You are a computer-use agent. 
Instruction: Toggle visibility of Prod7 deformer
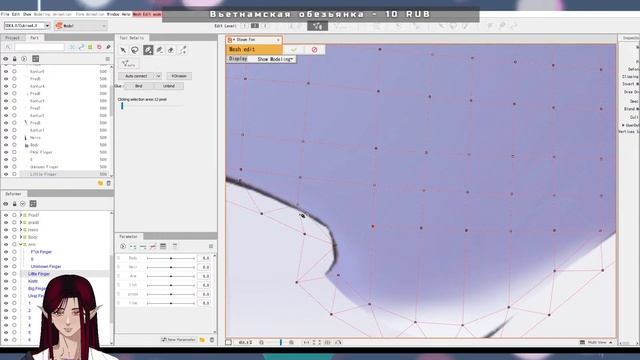tap(6, 215)
